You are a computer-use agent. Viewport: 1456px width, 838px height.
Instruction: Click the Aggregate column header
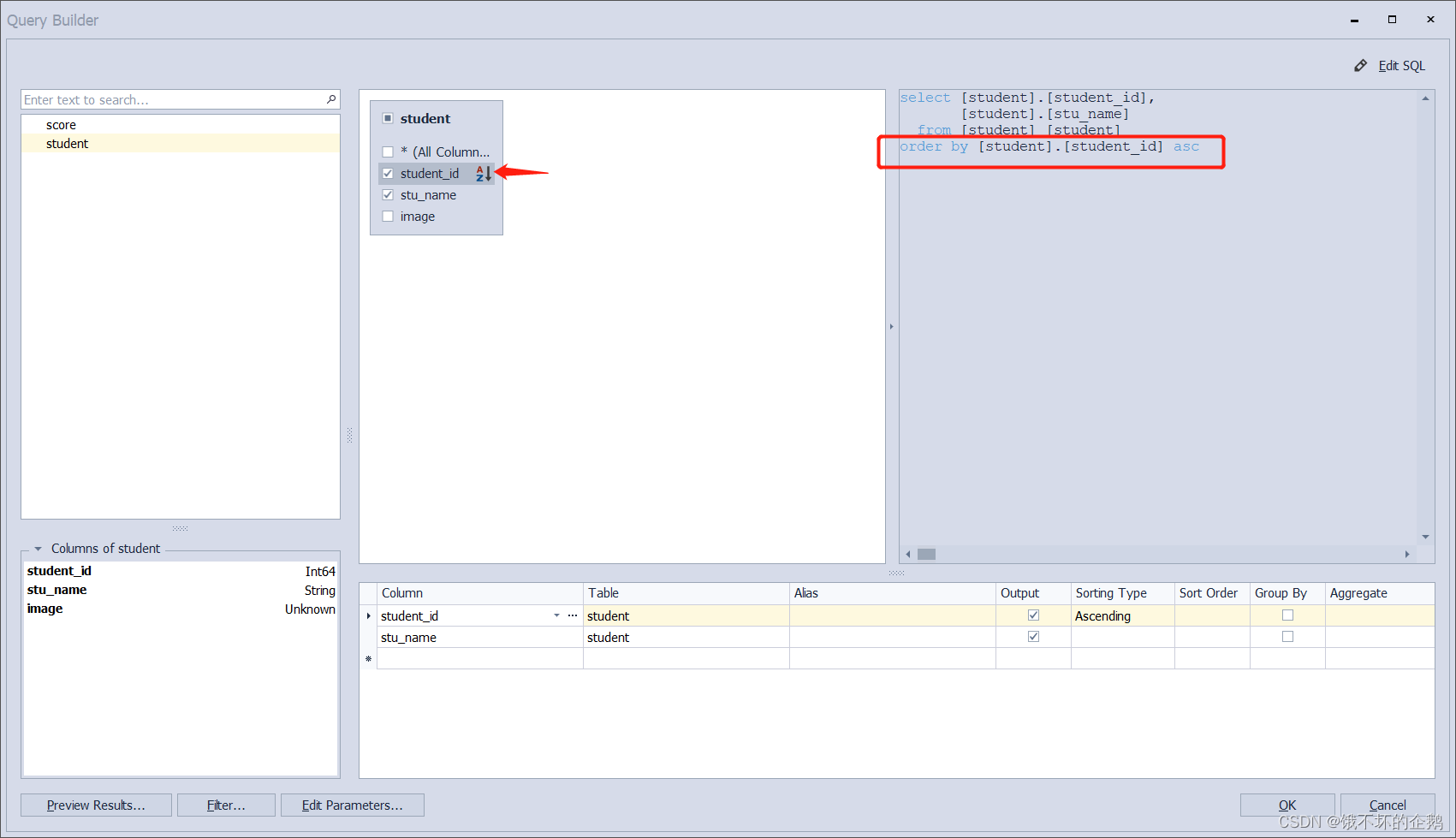(x=1380, y=593)
